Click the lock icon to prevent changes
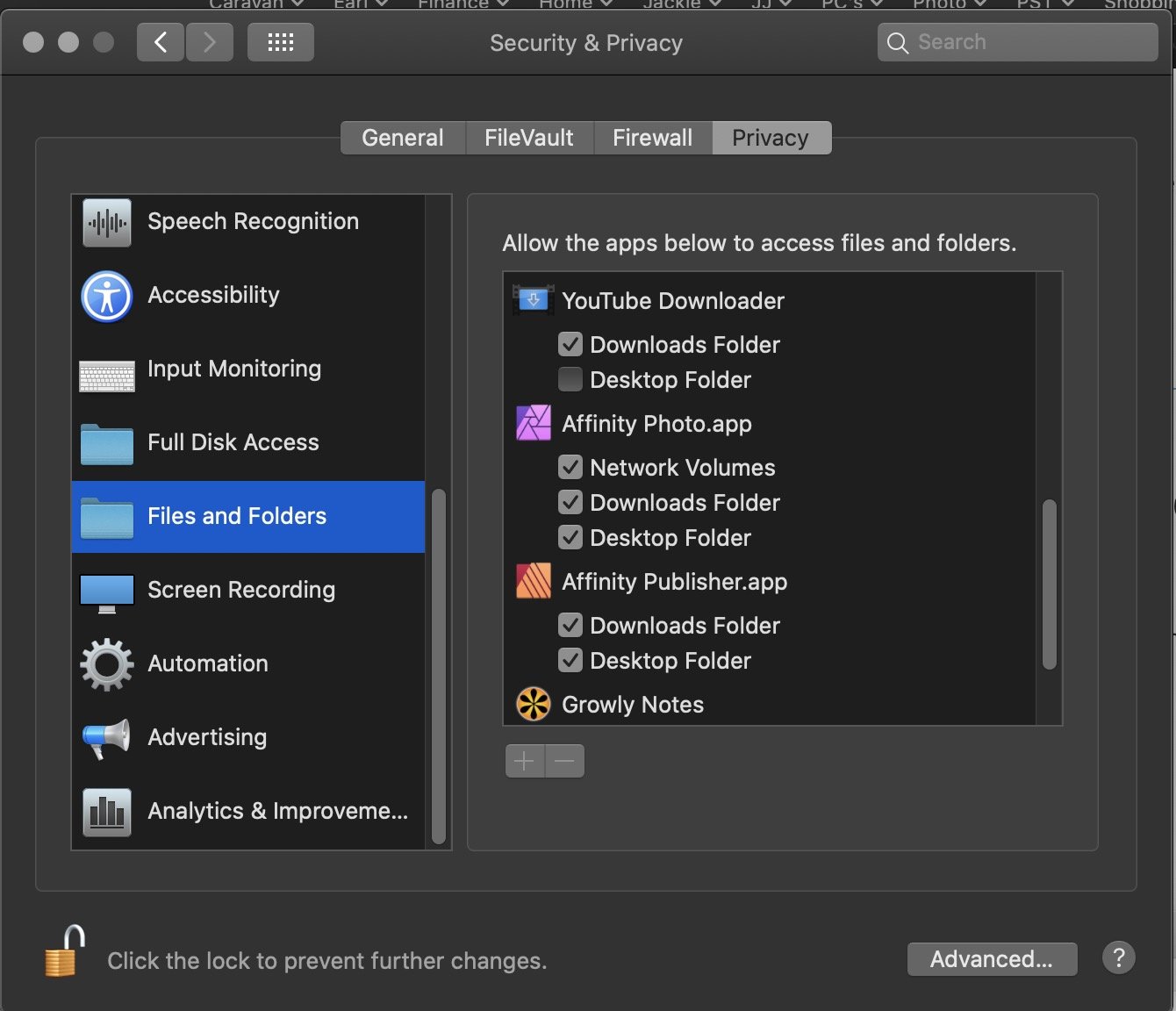Viewport: 1176px width, 1011px height. [64, 951]
